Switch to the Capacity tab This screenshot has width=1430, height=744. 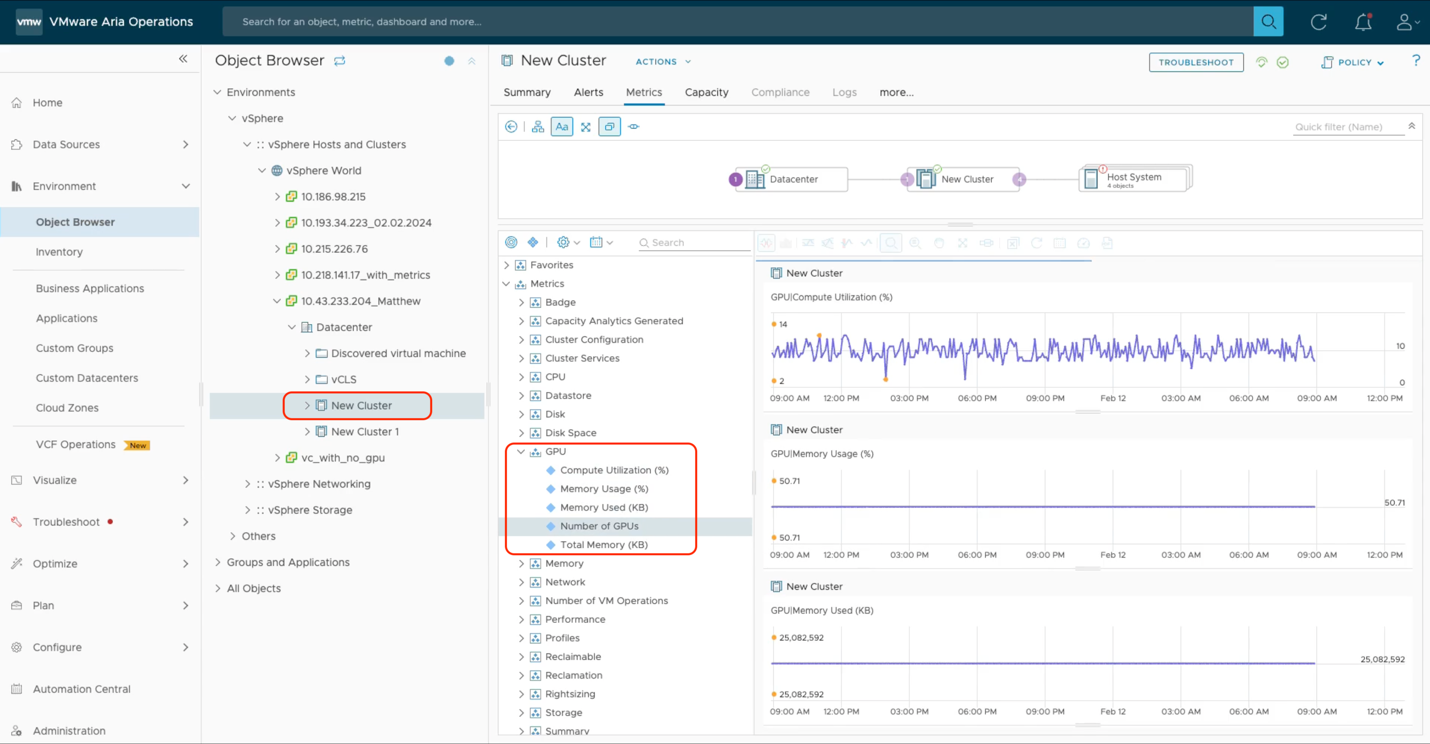[x=706, y=92]
